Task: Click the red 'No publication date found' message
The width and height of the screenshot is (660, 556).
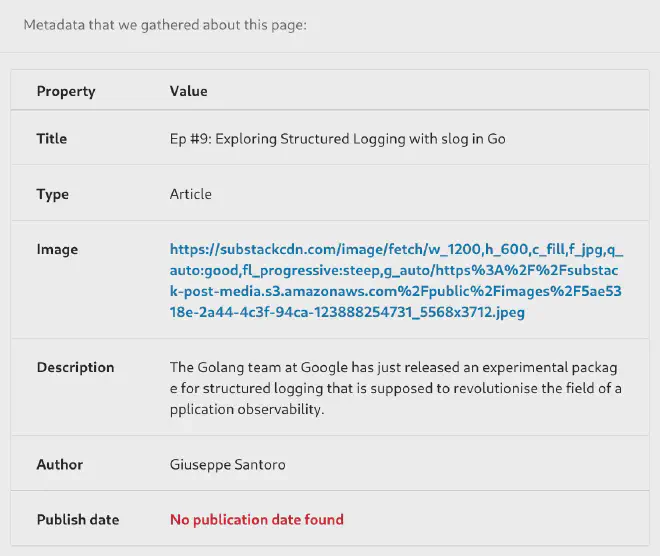Action: pyautogui.click(x=257, y=519)
